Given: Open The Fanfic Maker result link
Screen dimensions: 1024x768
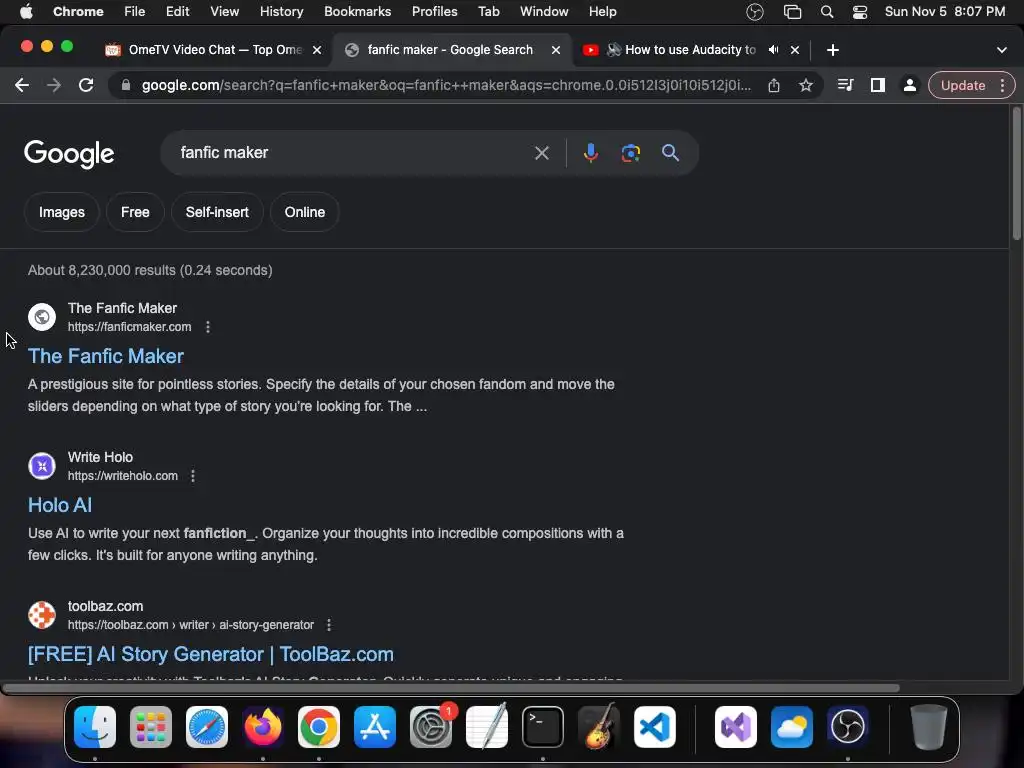Looking at the screenshot, I should (106, 356).
